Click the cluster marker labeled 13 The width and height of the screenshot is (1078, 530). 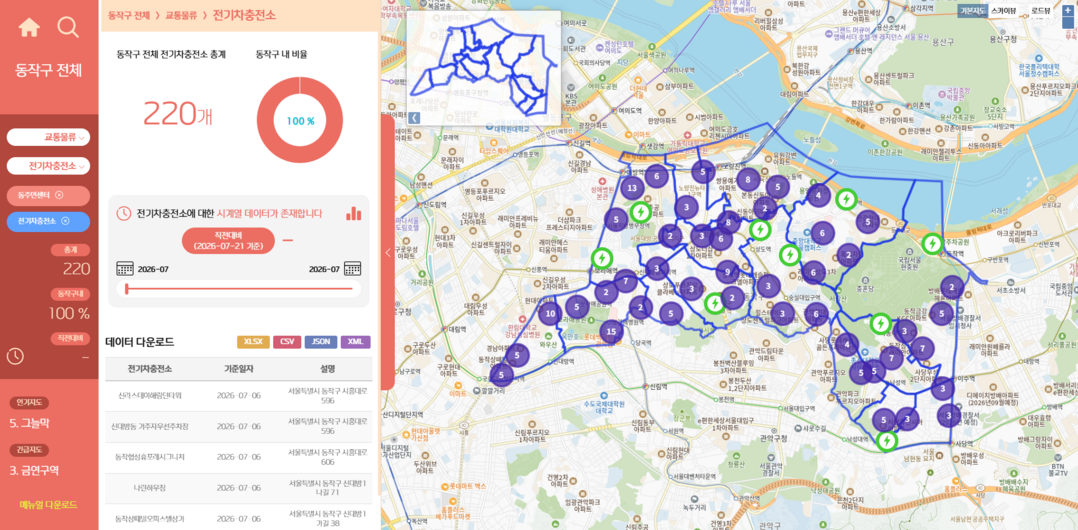coord(632,188)
